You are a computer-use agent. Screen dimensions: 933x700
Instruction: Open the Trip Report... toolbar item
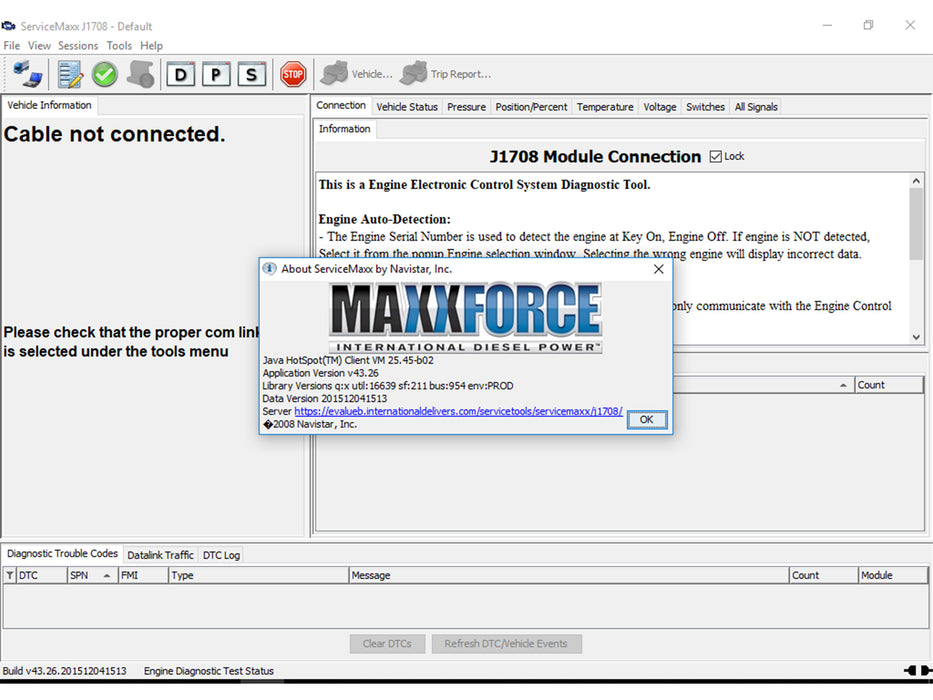(x=446, y=74)
